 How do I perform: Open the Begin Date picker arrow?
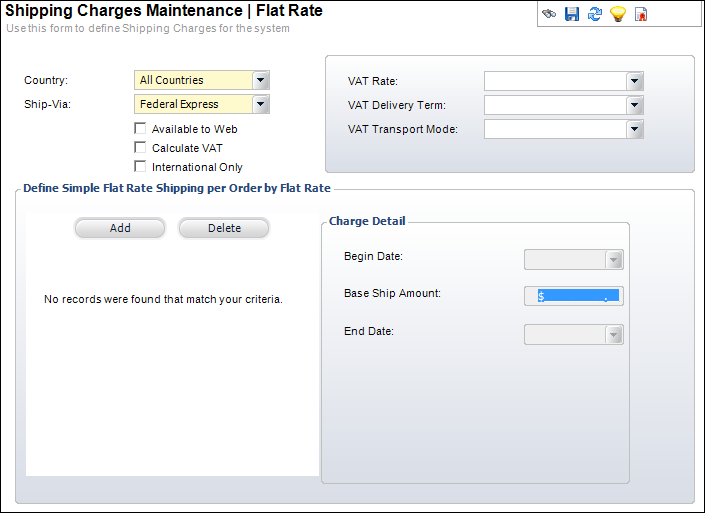(614, 260)
